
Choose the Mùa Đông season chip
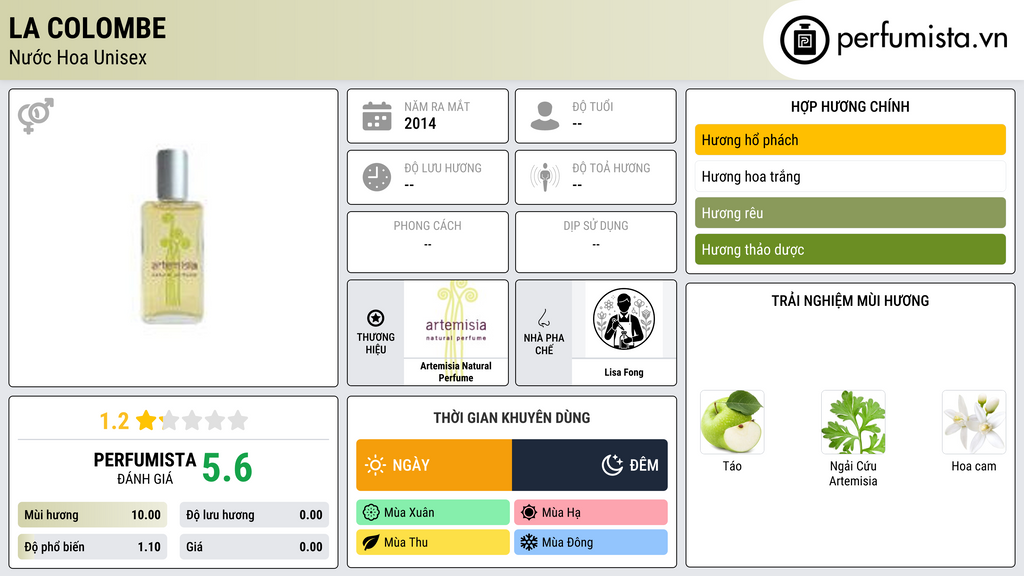(x=591, y=542)
